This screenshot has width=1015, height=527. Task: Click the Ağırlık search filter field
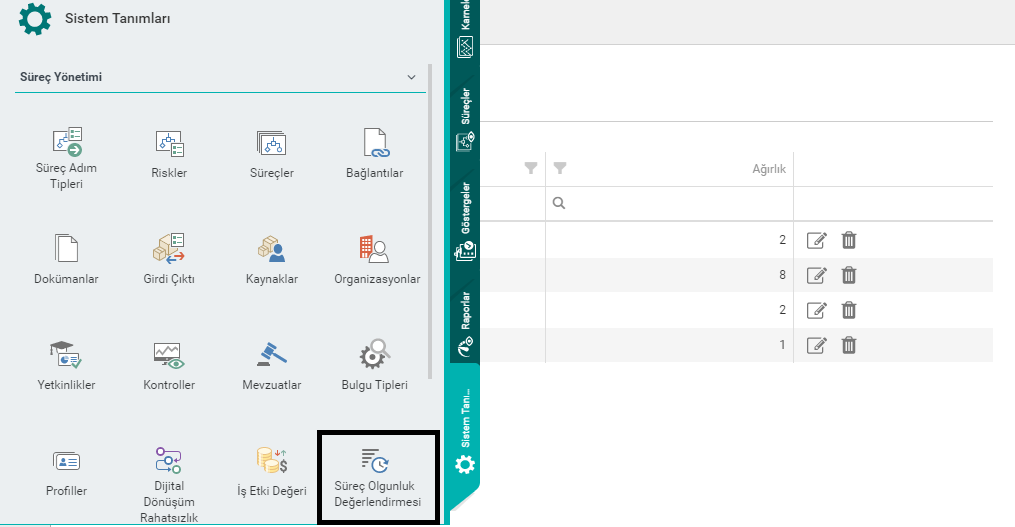(x=669, y=203)
